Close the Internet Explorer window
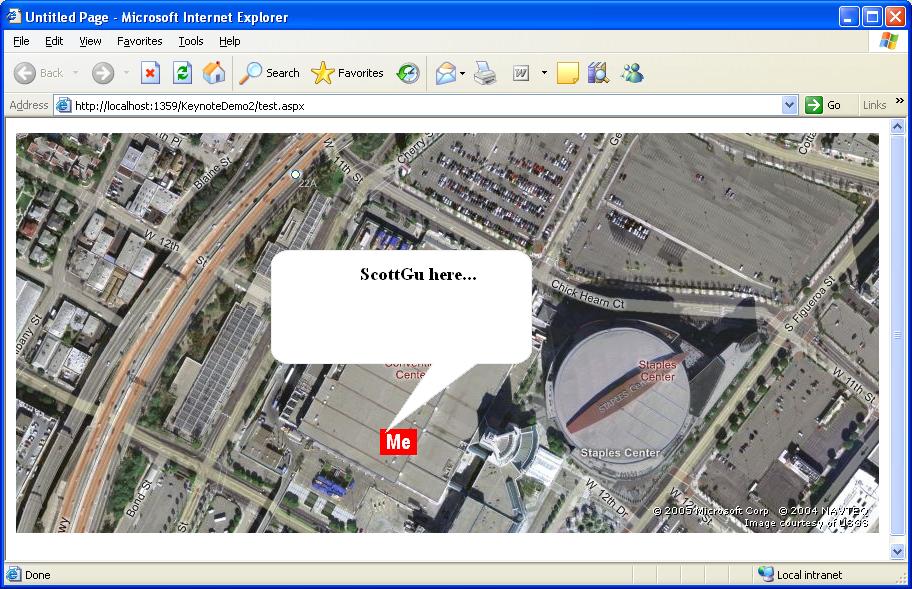 (x=896, y=16)
